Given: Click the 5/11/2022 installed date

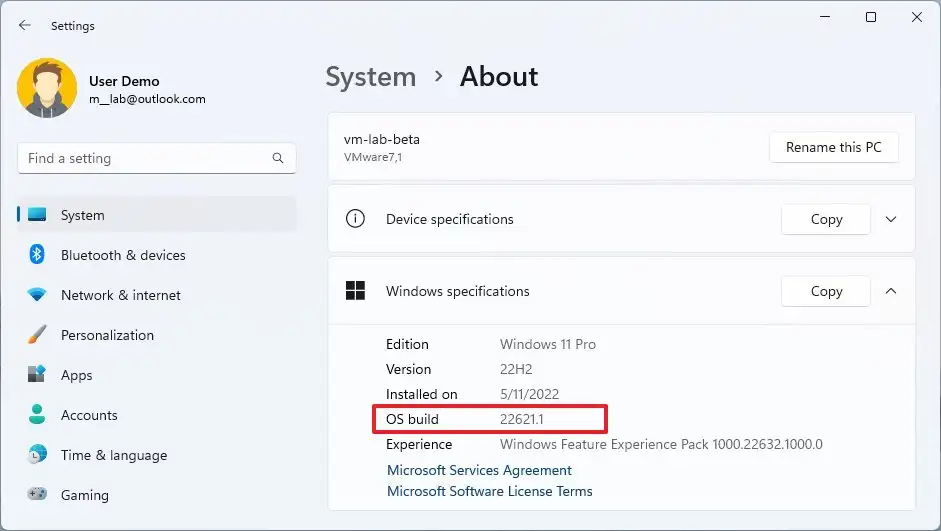Looking at the screenshot, I should 529,394.
